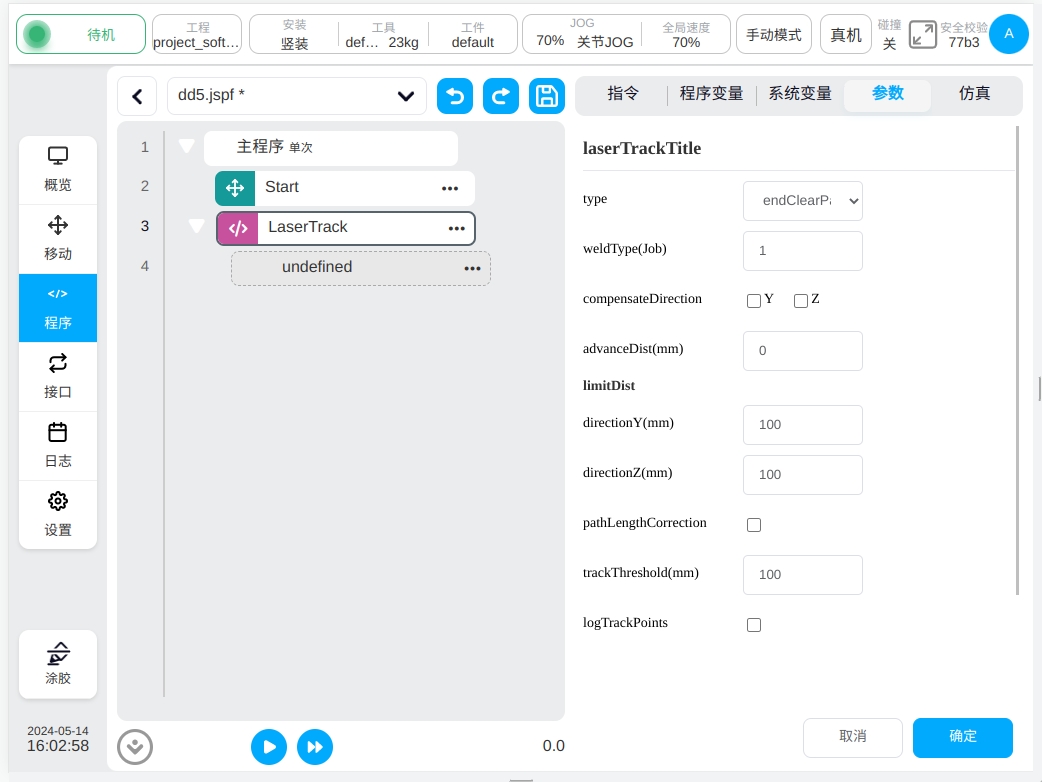Switch to the 指令 tab

point(623,94)
